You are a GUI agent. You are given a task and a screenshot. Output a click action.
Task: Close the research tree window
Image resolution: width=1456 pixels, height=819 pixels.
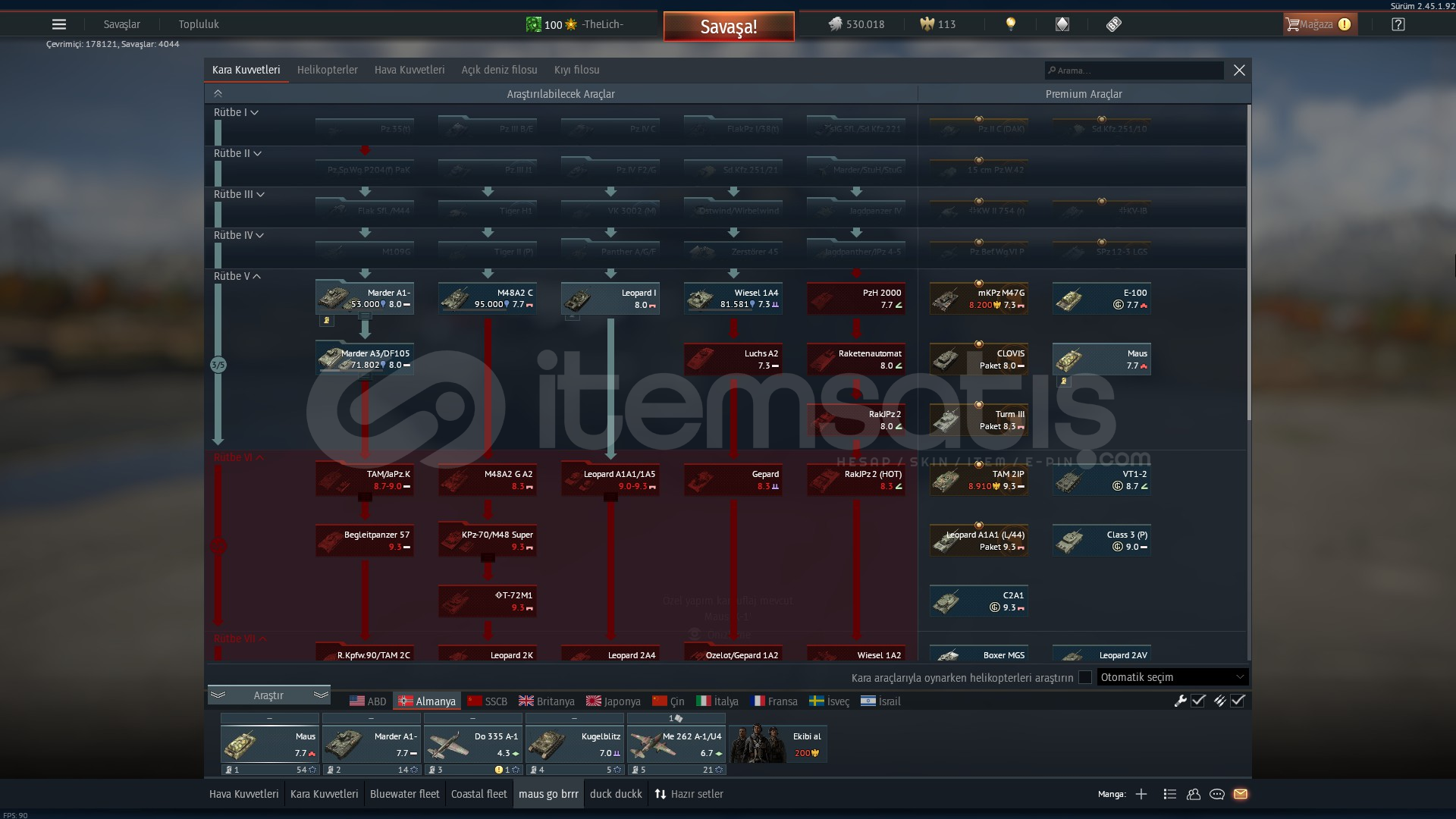point(1239,70)
